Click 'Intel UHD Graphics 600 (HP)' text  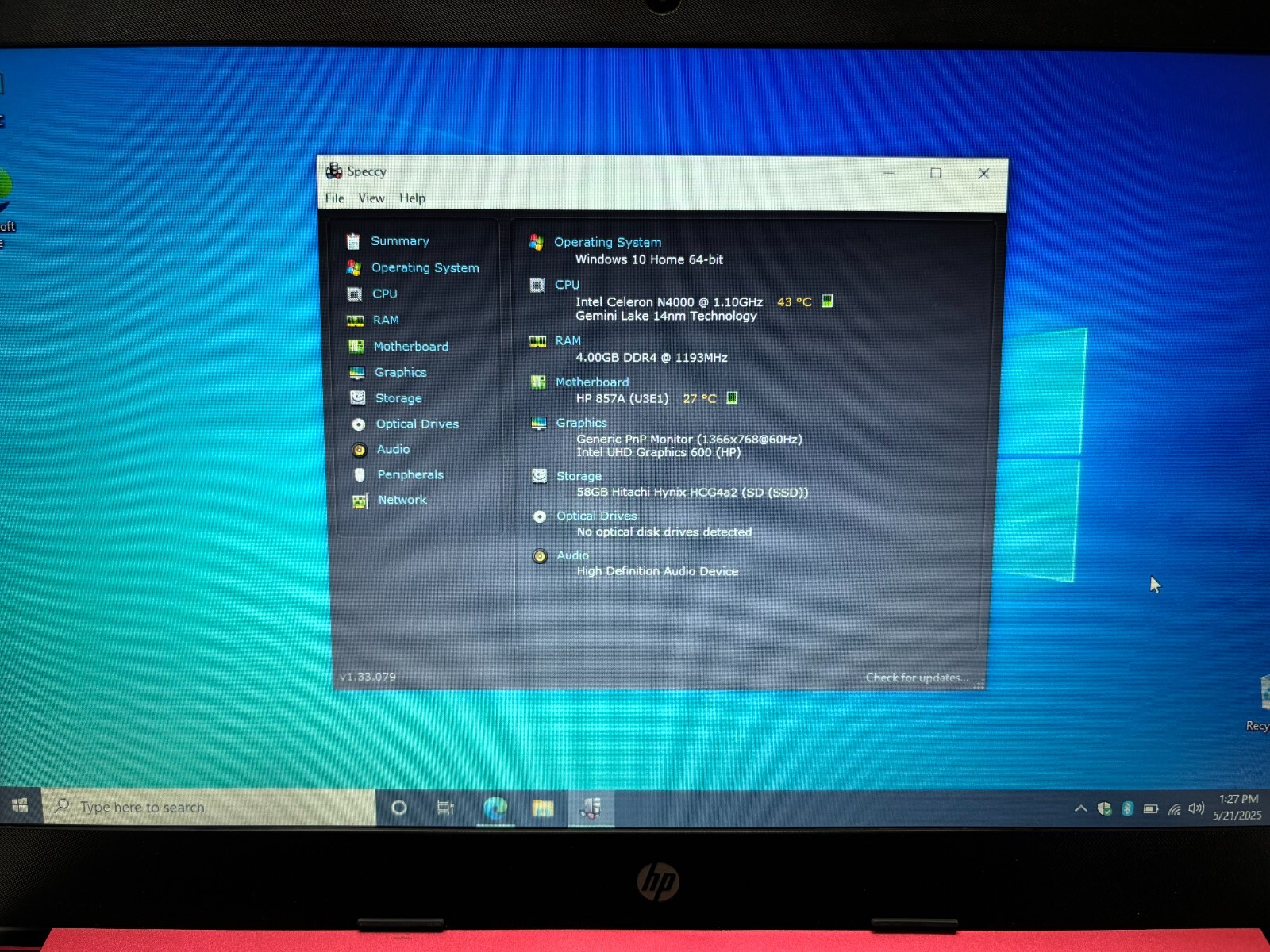659,452
